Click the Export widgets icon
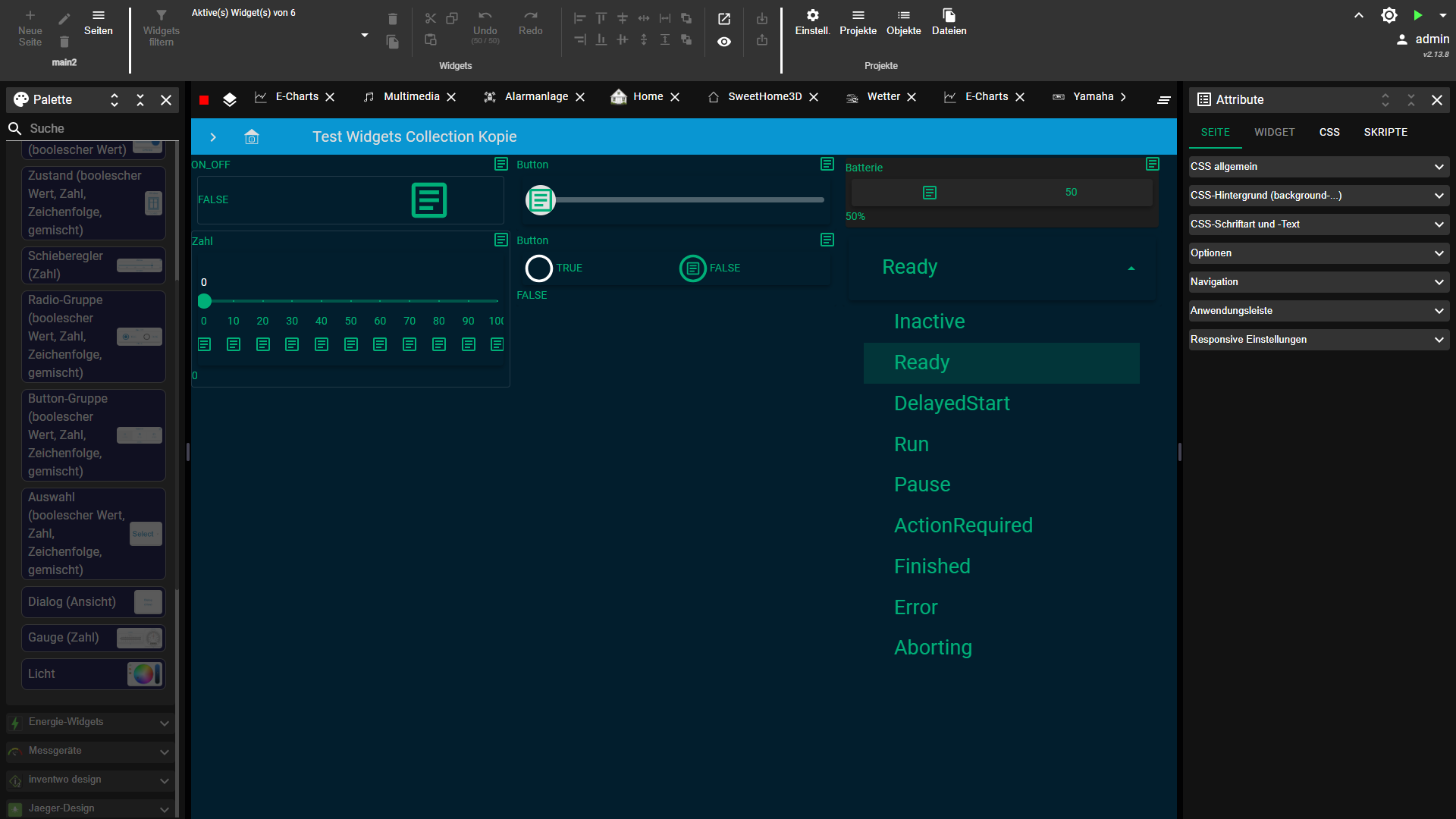 pos(762,42)
